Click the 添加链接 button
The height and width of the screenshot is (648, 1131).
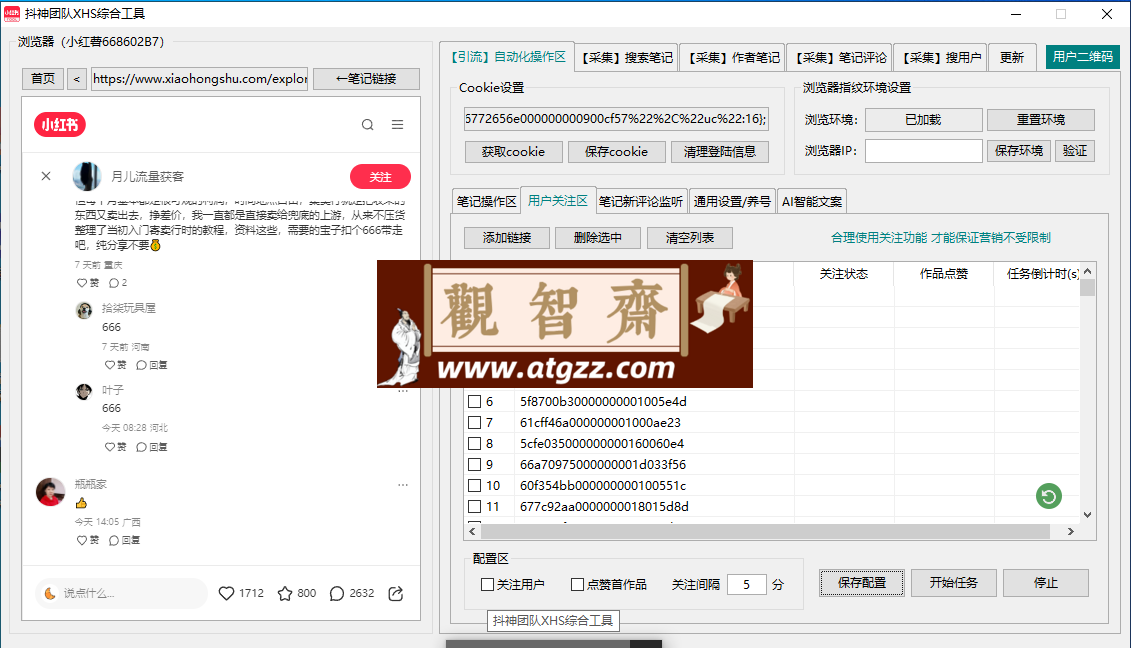click(x=507, y=238)
